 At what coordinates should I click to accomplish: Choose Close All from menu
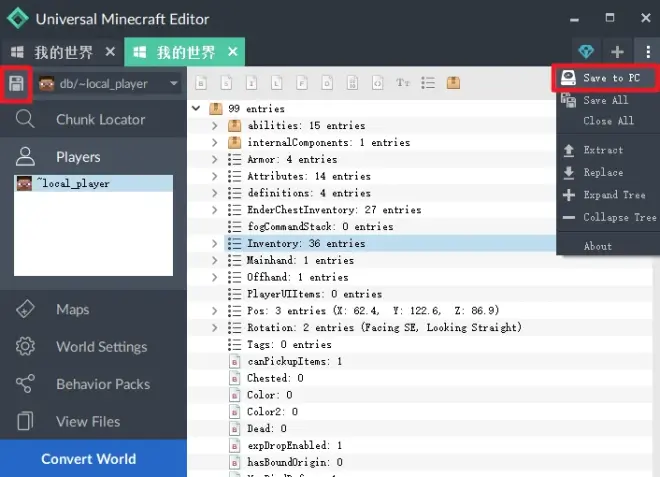(x=608, y=121)
